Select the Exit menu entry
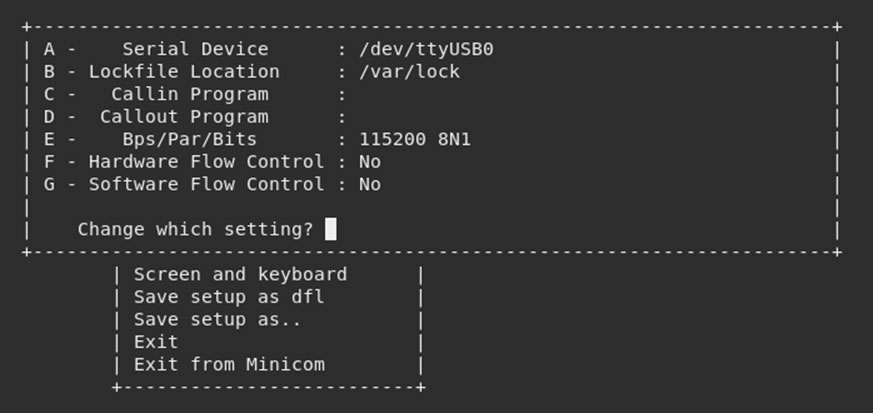 click(x=156, y=342)
